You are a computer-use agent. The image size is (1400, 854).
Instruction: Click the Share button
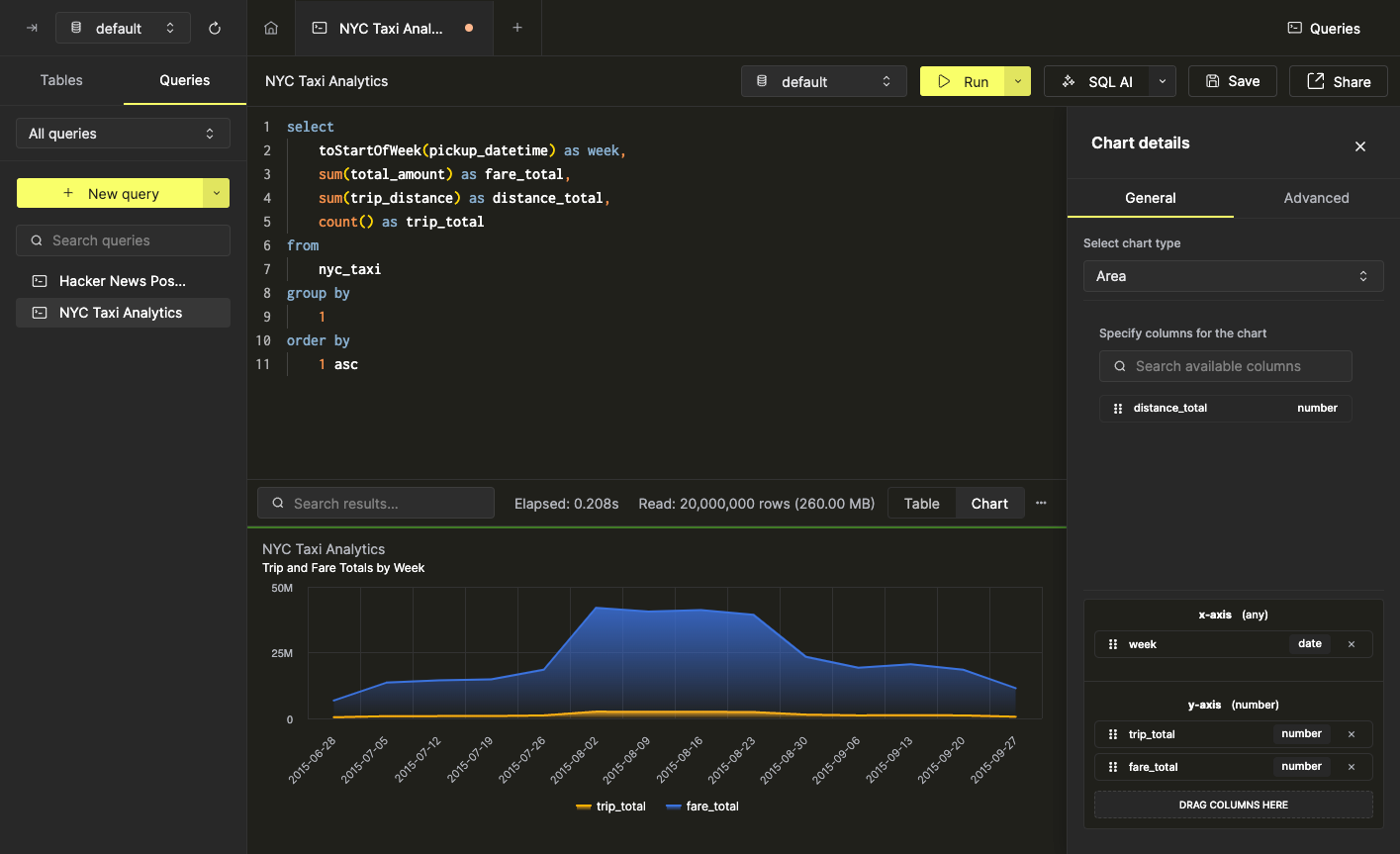1339,82
